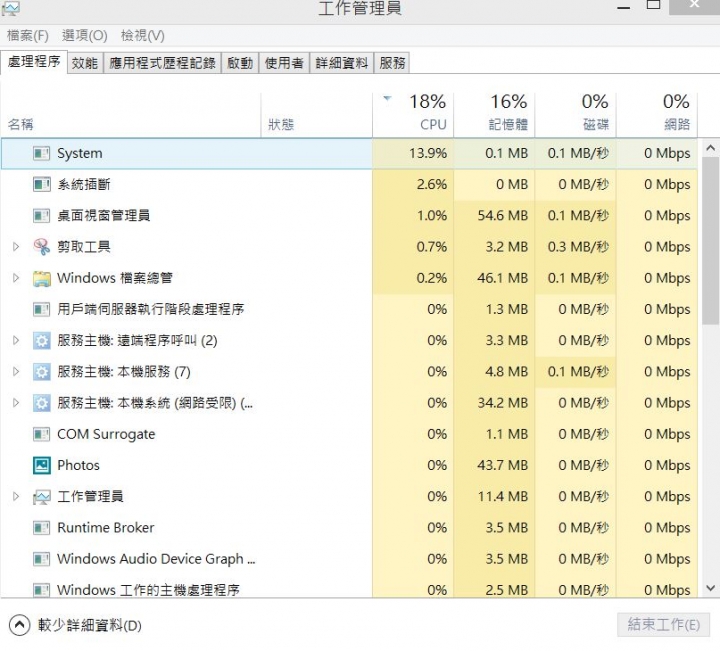720x651 pixels.
Task: Expand 服務主機: 本機服務 (7) group
Action: [16, 372]
